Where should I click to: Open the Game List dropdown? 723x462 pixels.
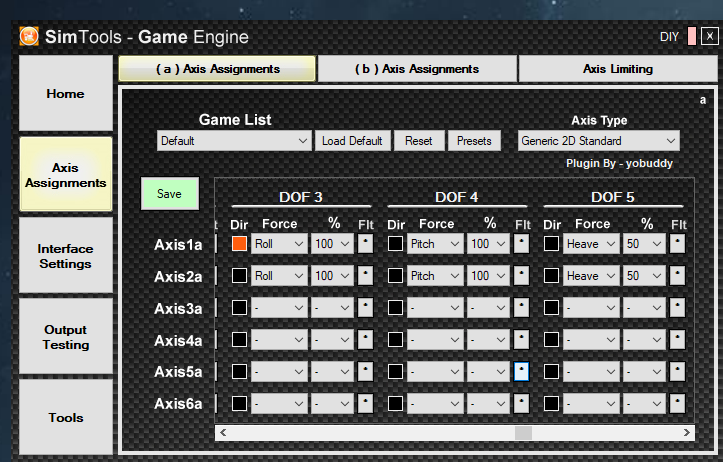click(x=234, y=141)
